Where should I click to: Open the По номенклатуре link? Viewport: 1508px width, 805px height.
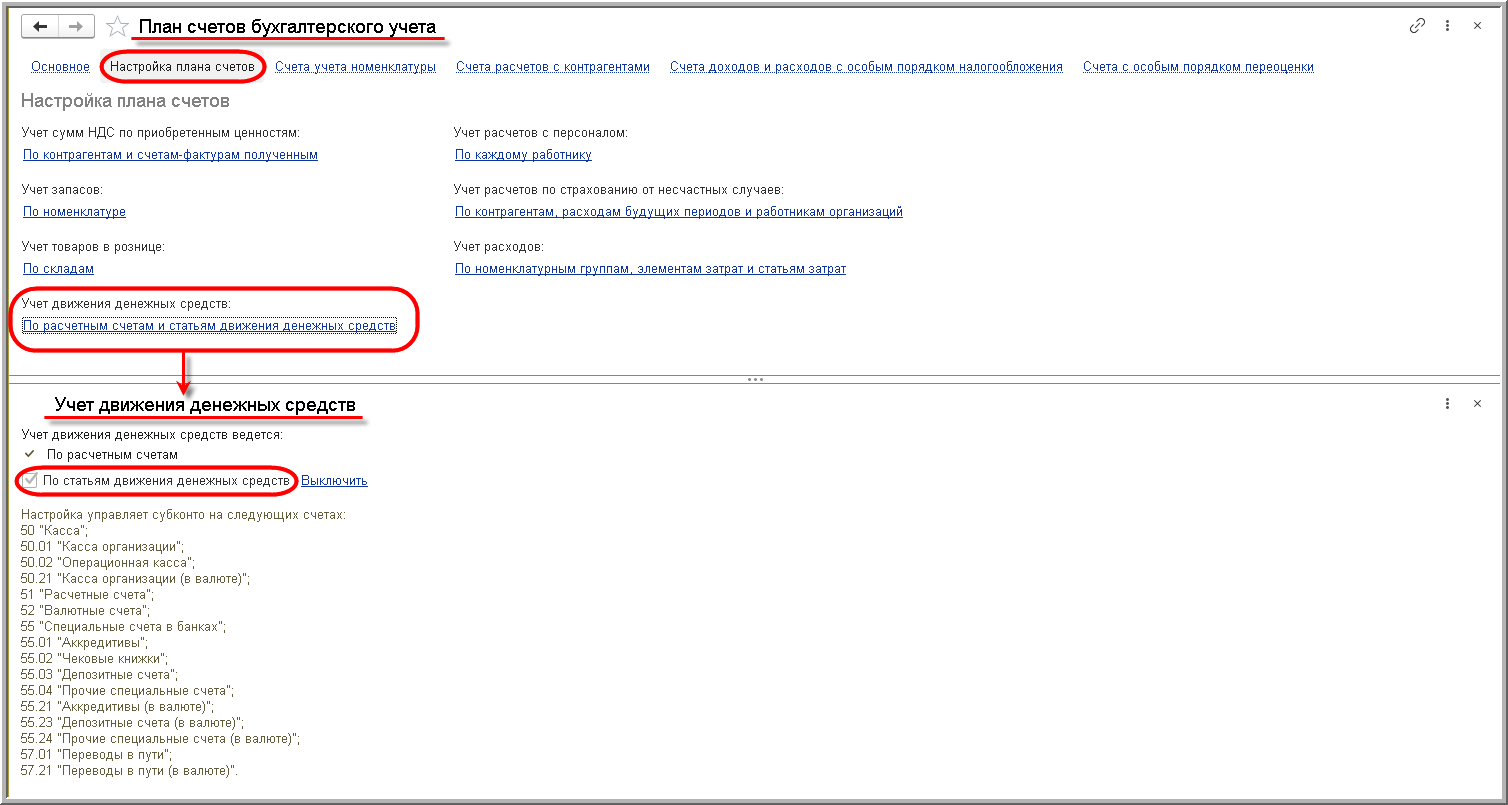click(74, 212)
